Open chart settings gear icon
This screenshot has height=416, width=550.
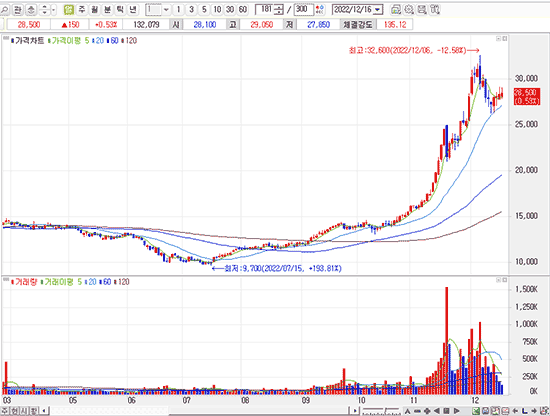tap(409, 9)
